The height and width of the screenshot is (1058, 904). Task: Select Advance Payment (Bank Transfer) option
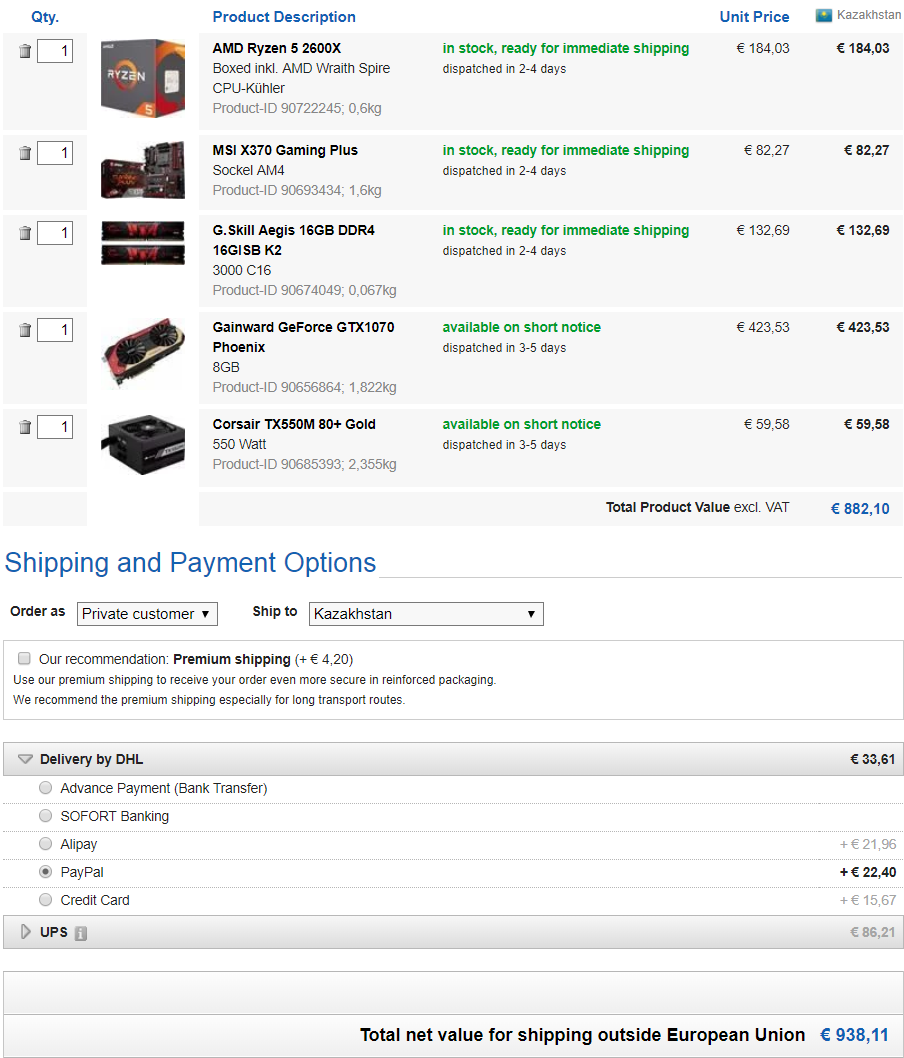tap(46, 788)
